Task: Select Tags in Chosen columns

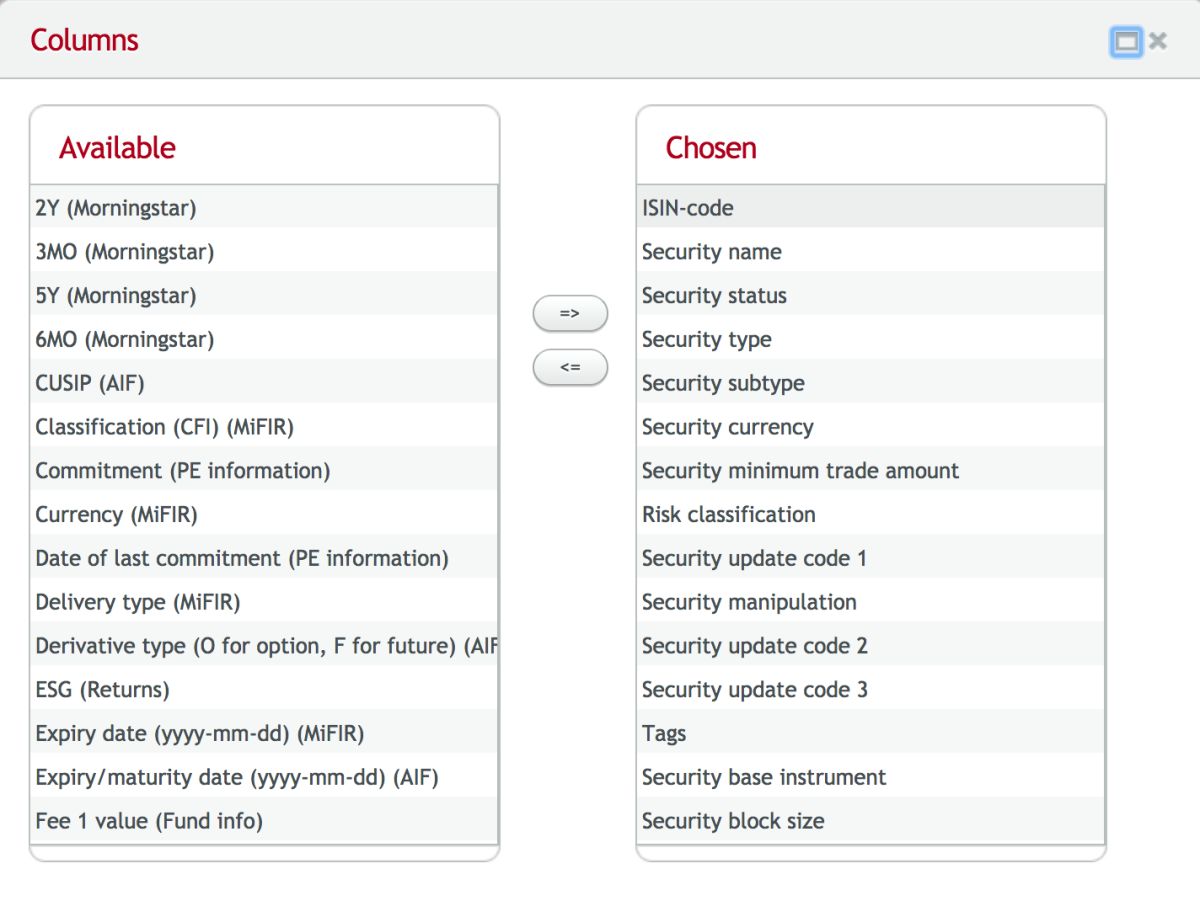Action: tap(664, 734)
